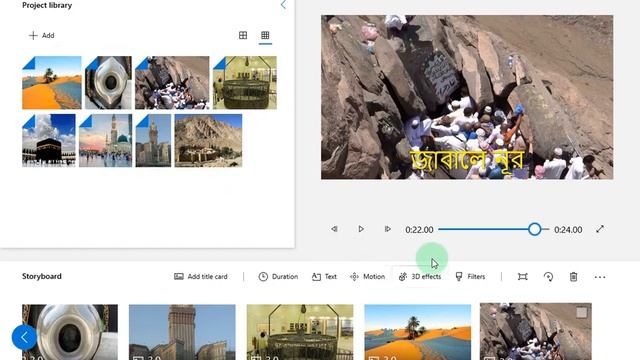Select the rocky cave crowd library thumbnail
640x360 pixels.
(x=172, y=83)
